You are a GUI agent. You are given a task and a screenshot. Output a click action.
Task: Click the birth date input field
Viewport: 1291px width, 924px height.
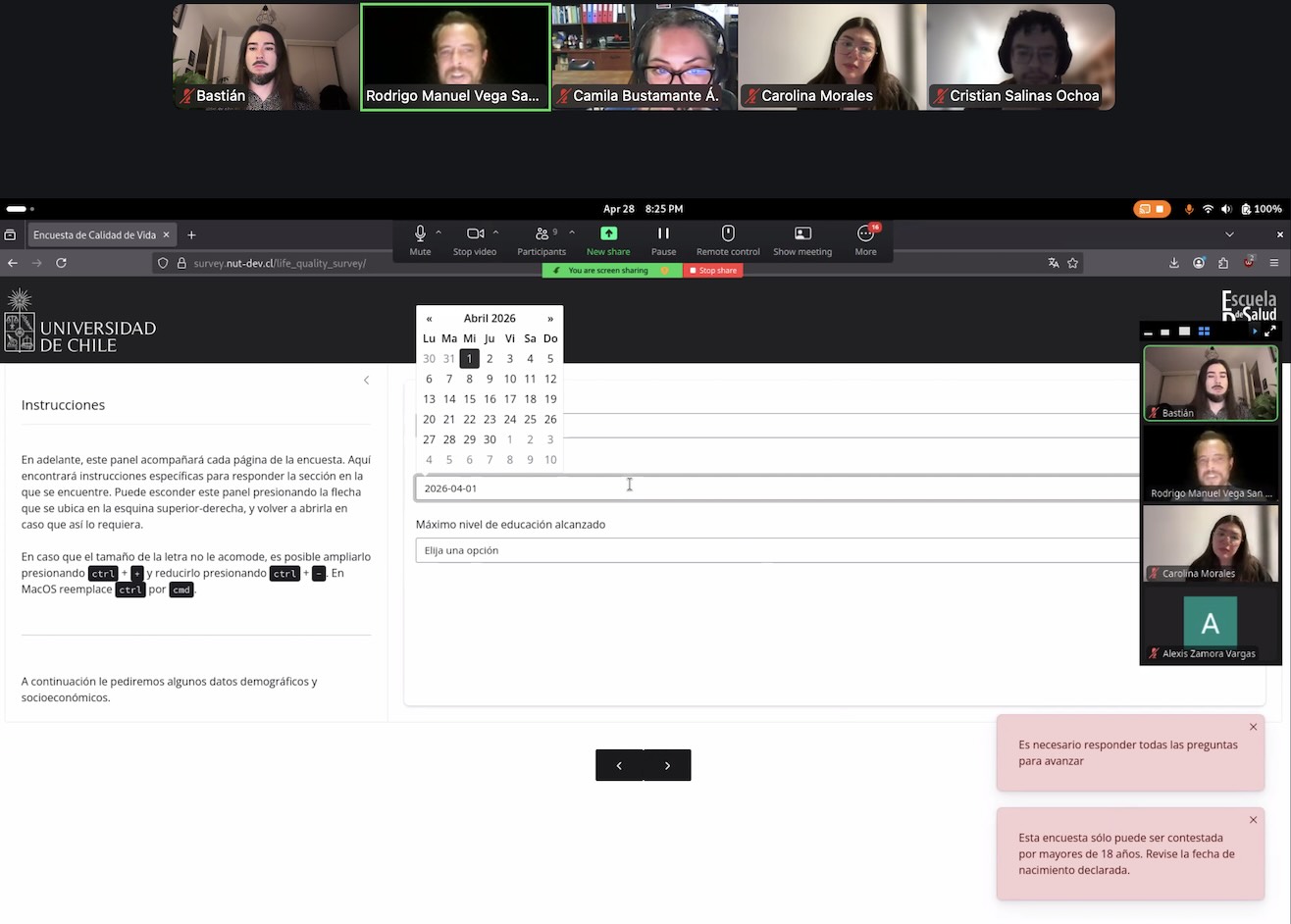(777, 488)
